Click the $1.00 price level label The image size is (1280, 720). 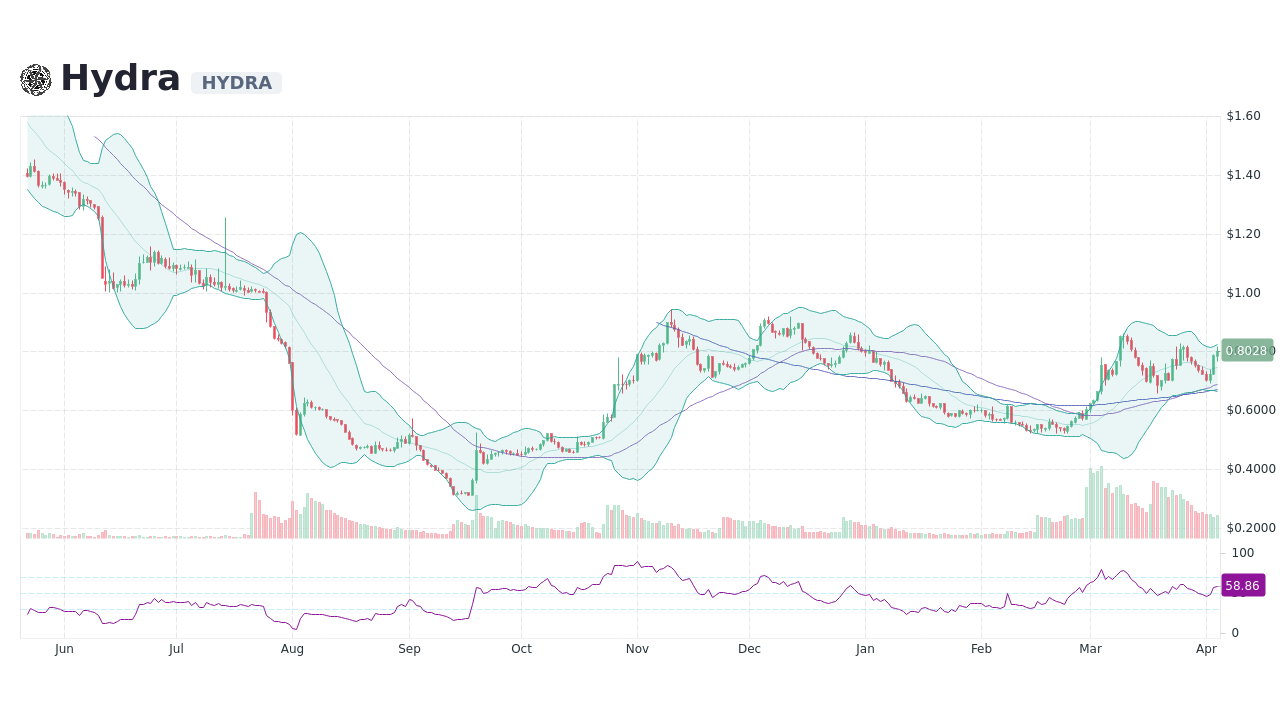click(x=1243, y=292)
